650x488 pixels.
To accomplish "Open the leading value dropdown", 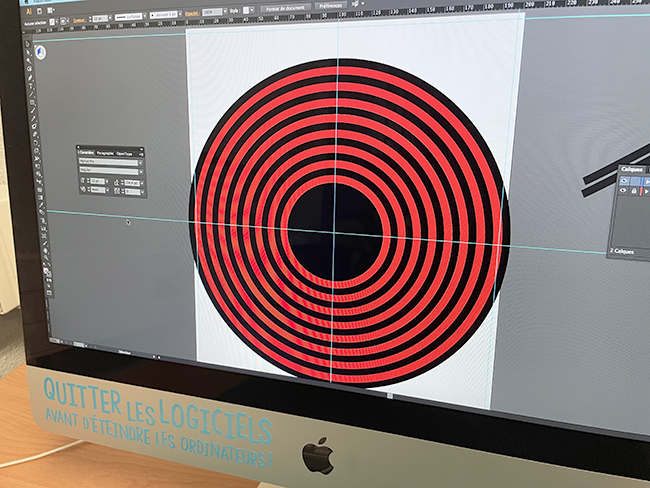I will tap(142, 183).
